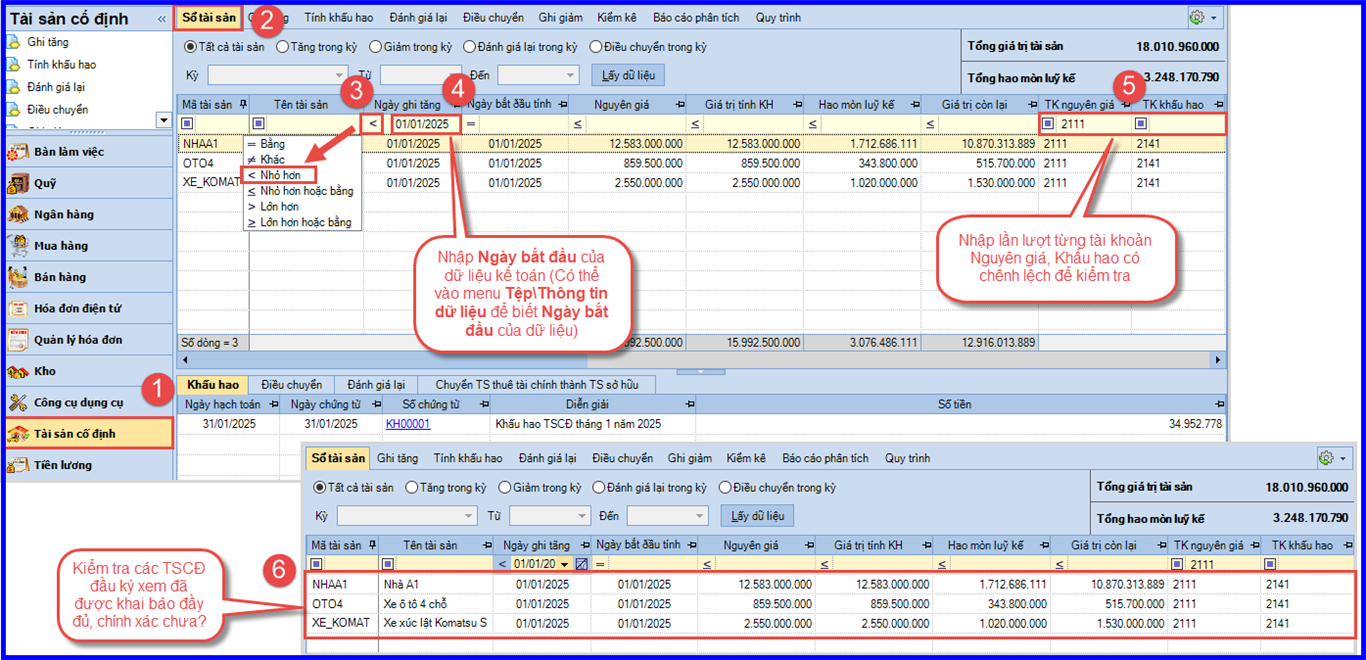Viewport: 1366px width, 660px height.
Task: Open the Công cụ dụng cụ tools icon
Action: 17,403
